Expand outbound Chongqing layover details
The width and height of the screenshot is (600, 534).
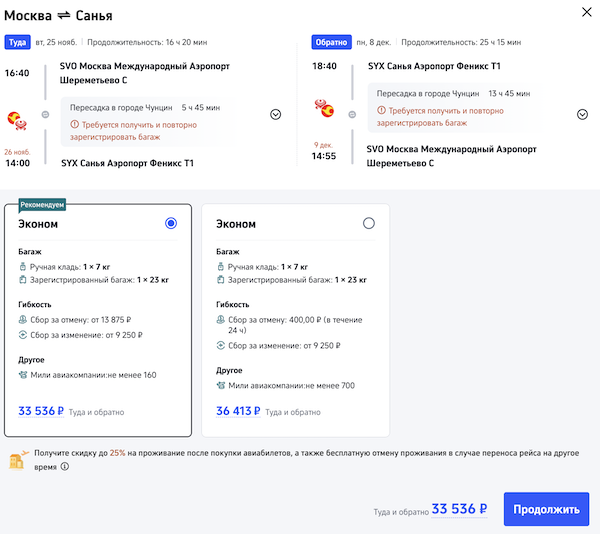[275, 114]
